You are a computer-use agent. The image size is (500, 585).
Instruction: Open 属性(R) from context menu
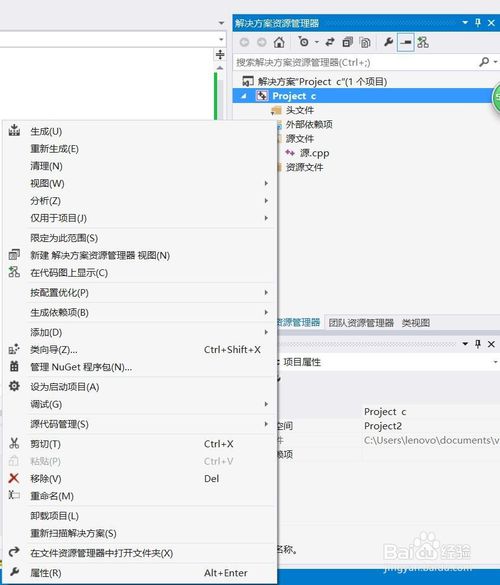[140, 573]
